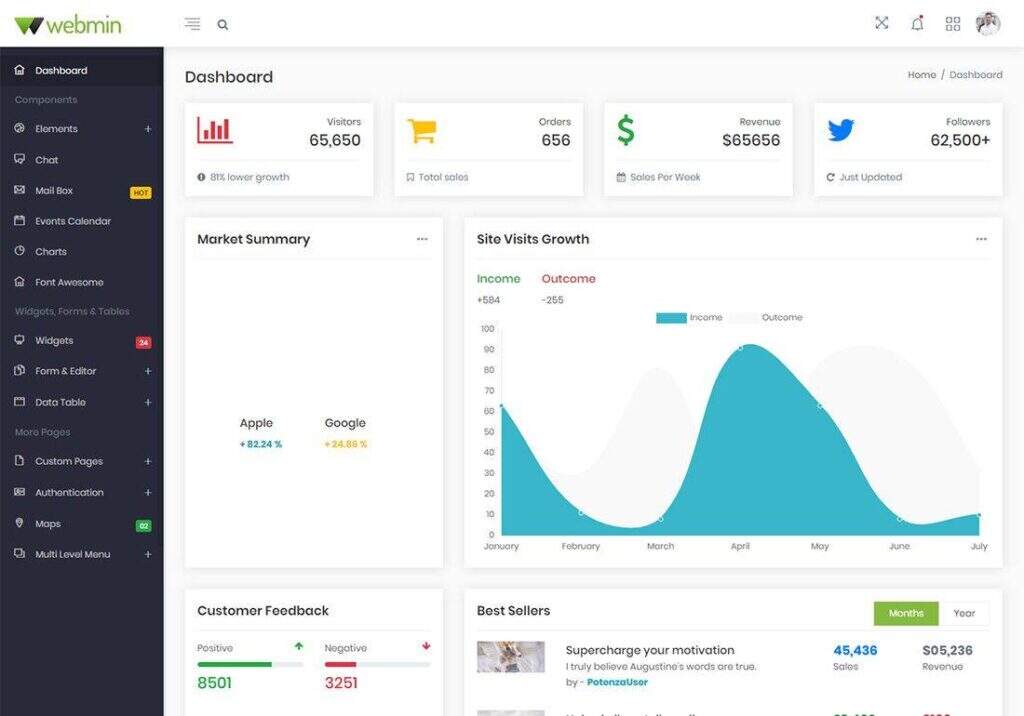Select the Months button in Best Sellers

tap(906, 613)
